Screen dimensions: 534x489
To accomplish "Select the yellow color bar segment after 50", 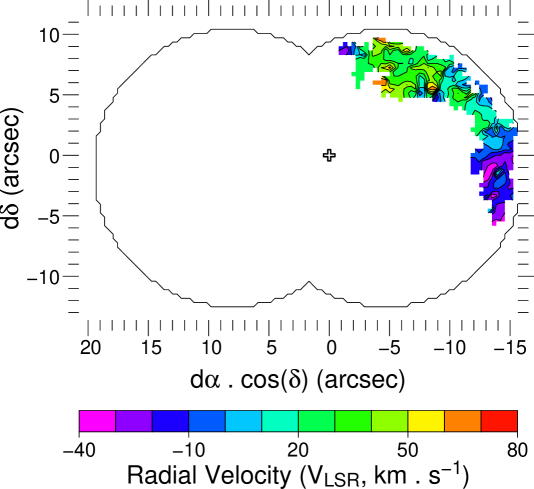I will coord(426,421).
